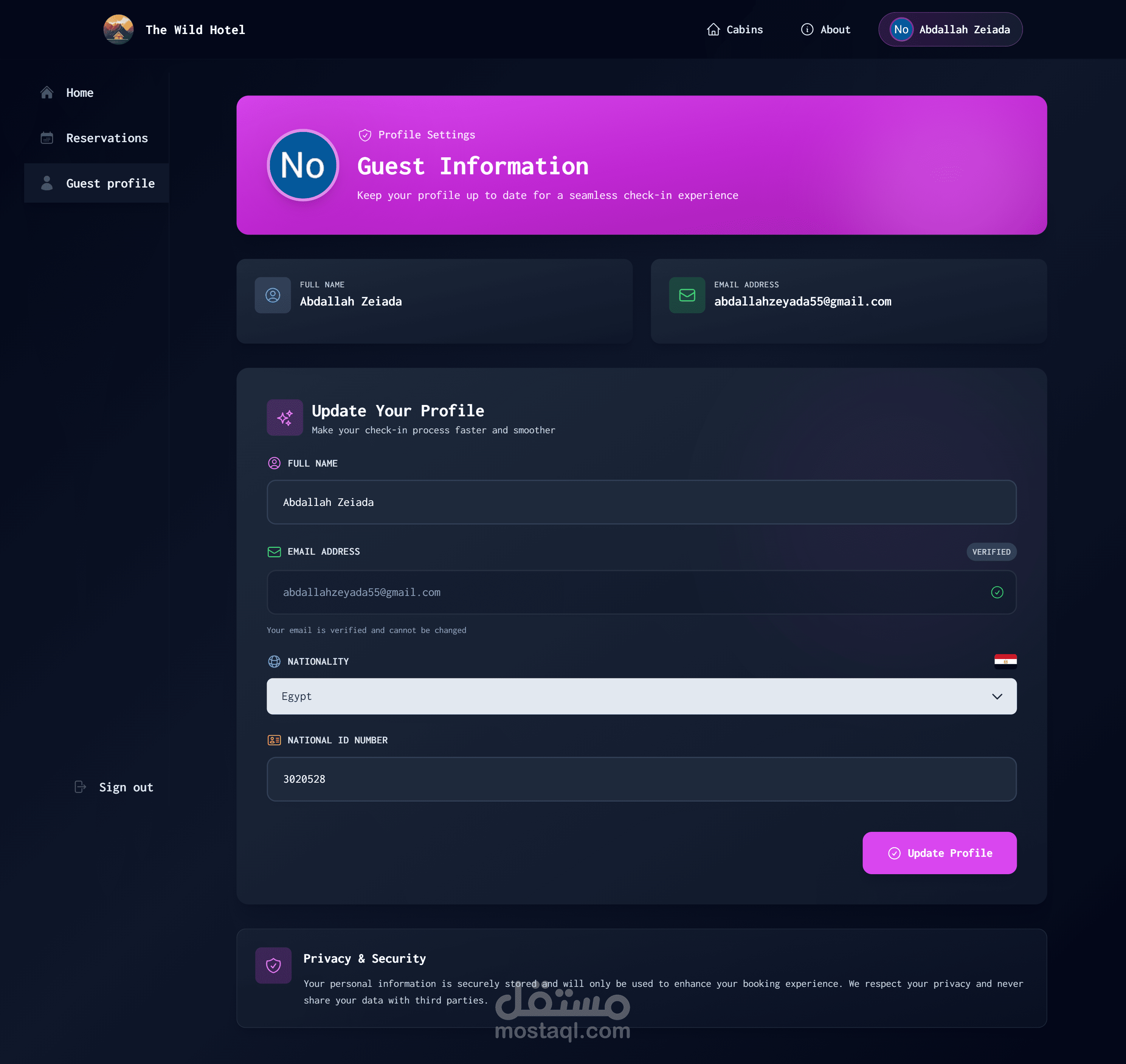Click the Wild Hotel logo image
Image resolution: width=1126 pixels, height=1064 pixels.
click(x=118, y=29)
